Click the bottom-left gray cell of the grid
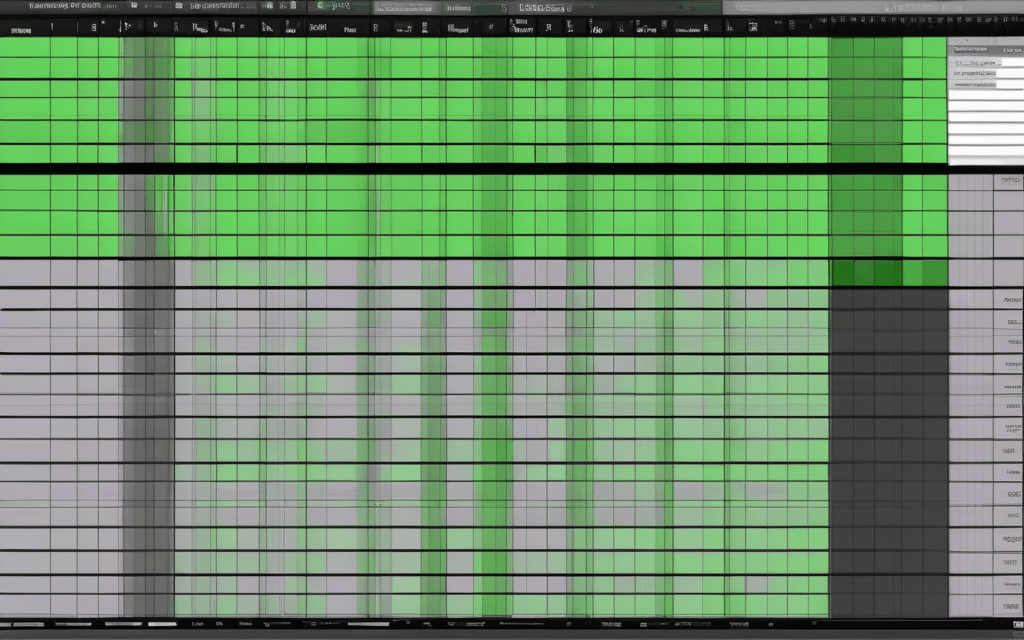This screenshot has width=1024, height=640. click(x=25, y=602)
